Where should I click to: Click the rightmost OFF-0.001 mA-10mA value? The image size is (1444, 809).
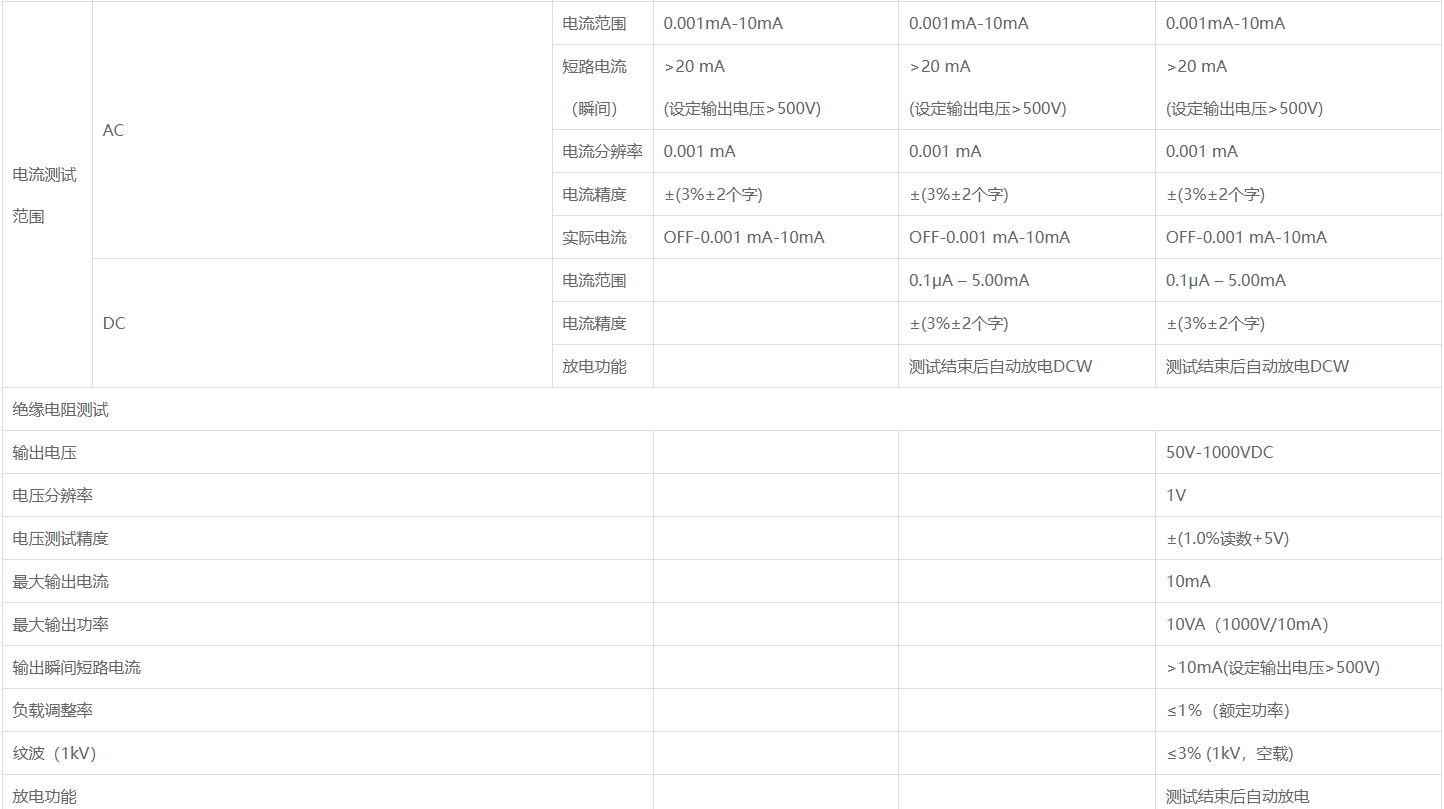[1247, 237]
